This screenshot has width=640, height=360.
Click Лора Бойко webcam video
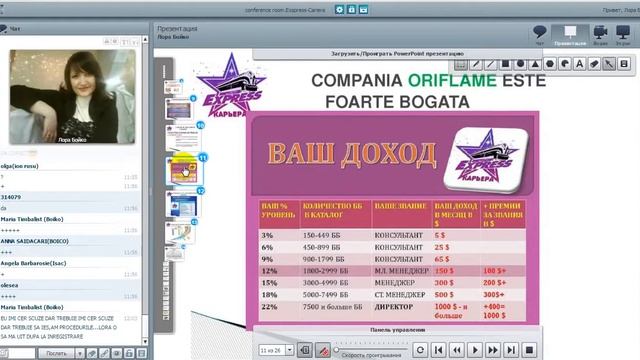72,97
